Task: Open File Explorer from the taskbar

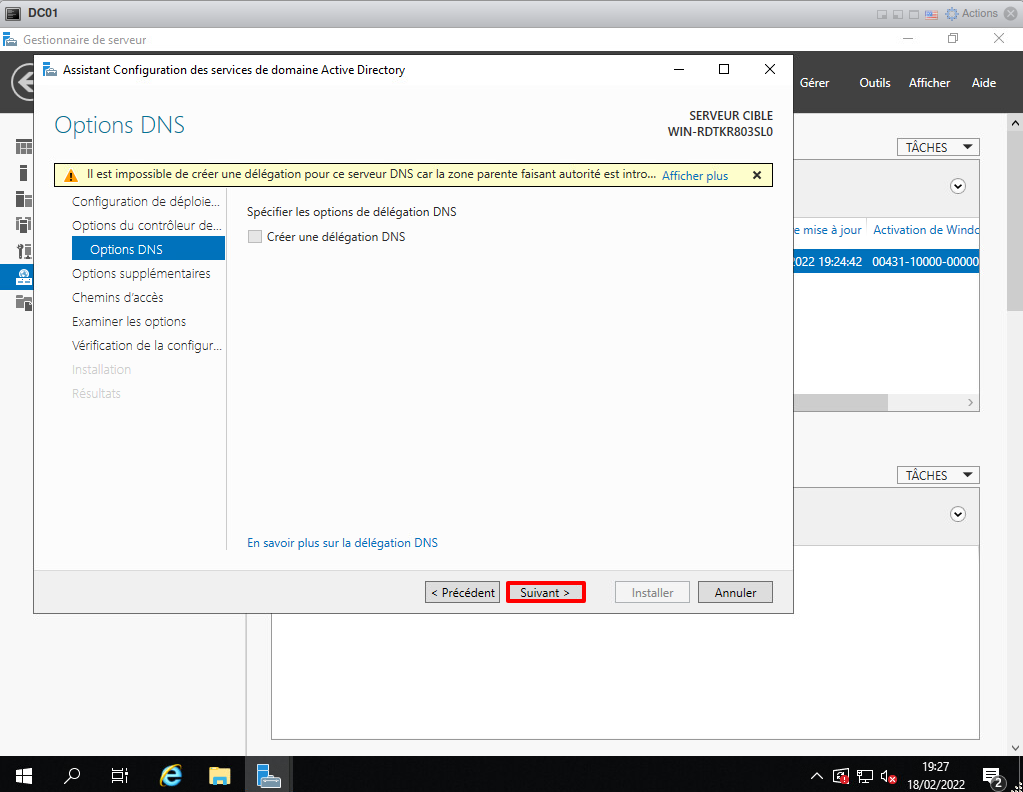Action: click(220, 774)
